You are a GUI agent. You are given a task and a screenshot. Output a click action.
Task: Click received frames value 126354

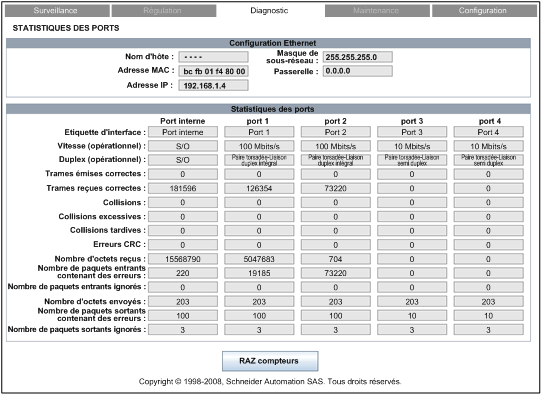coord(259,188)
